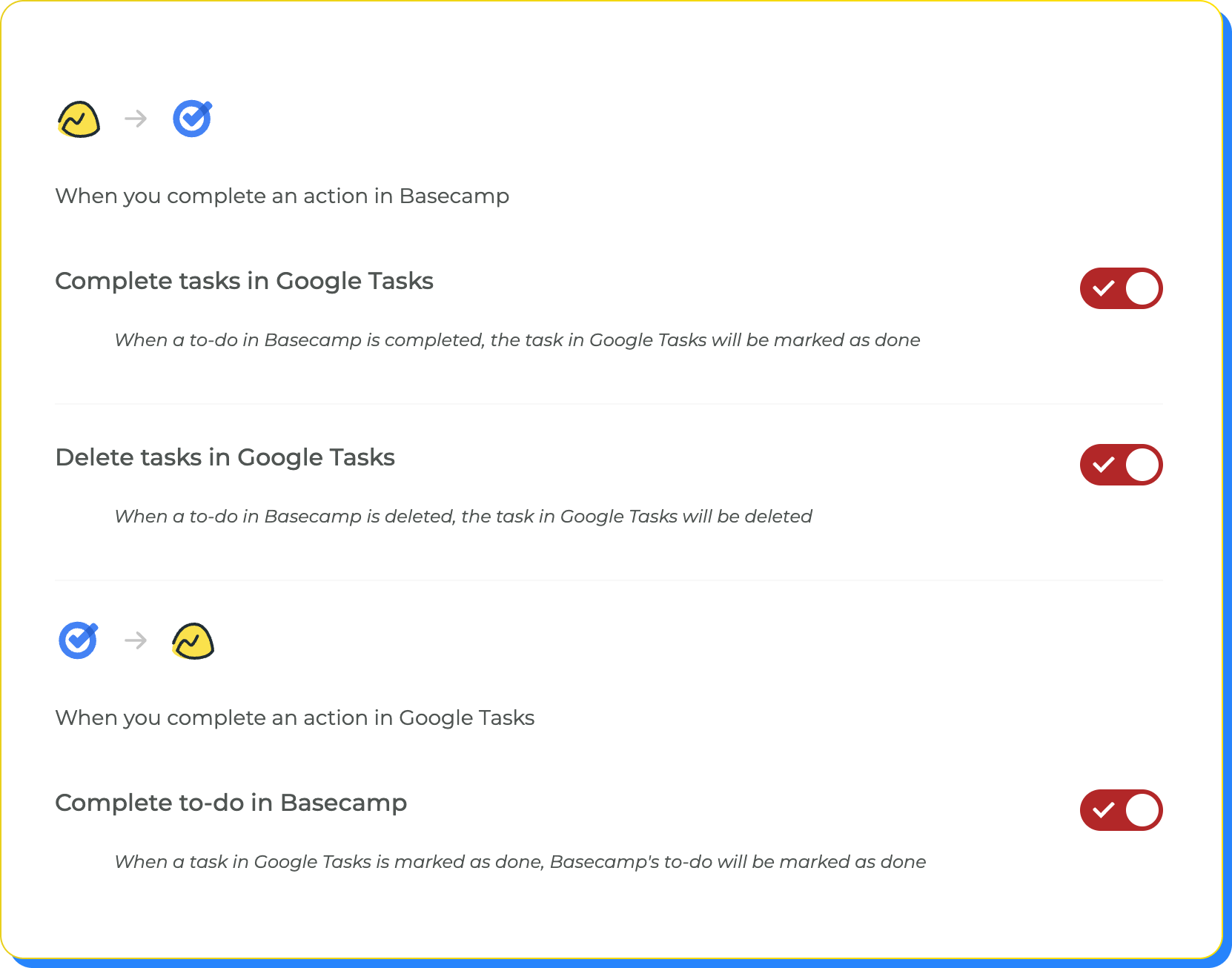Click the deleted to-do description text
Screen dimensions: 1232x968
[x=463, y=516]
